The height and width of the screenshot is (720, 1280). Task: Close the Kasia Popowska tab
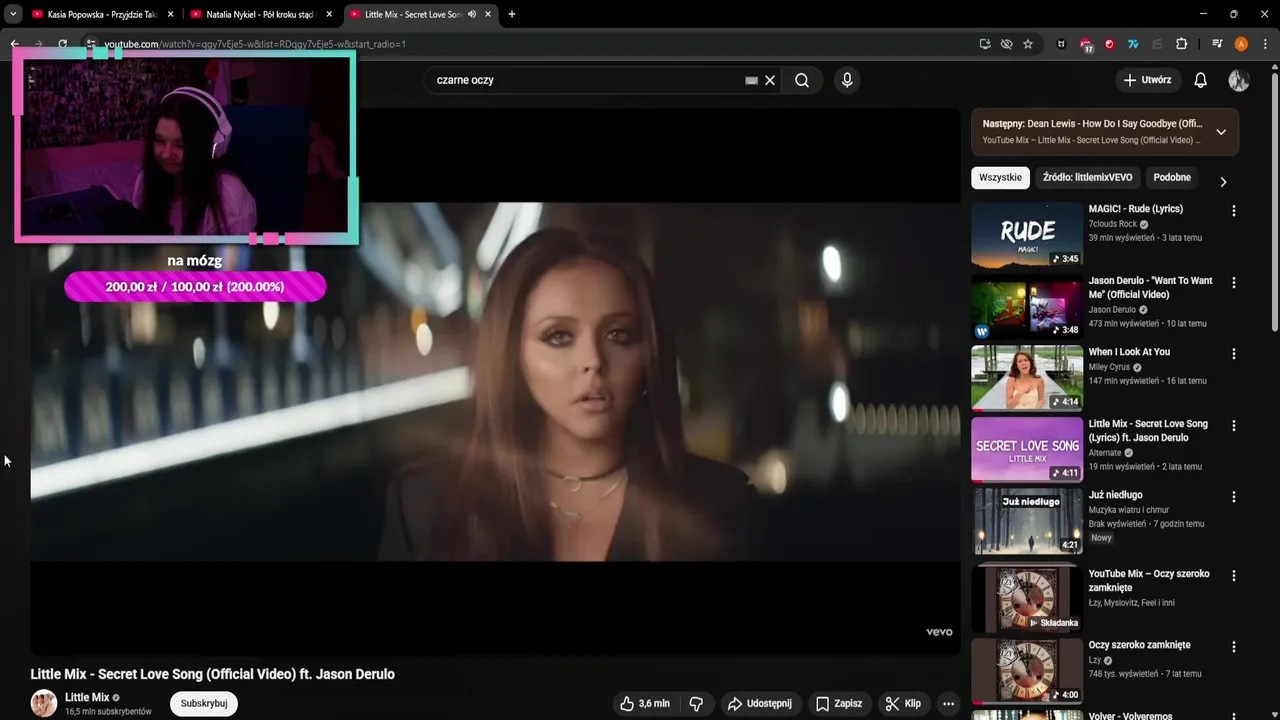tap(170, 14)
